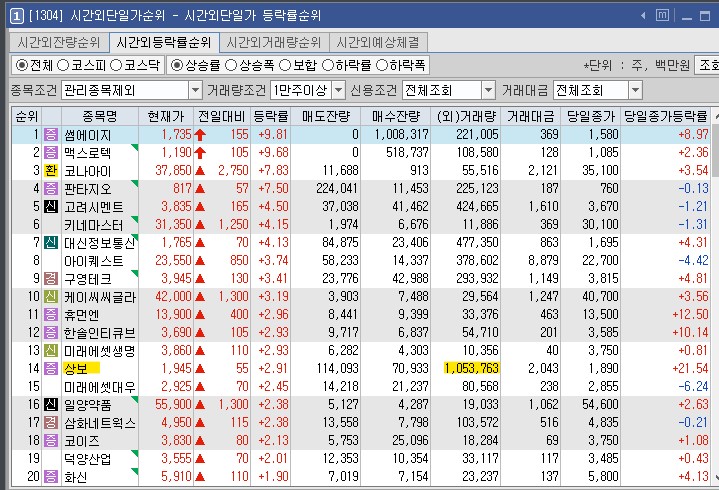The width and height of the screenshot is (719, 490).
Task: Click the 경 badge icon for 삼화네트웍스
Action: pyautogui.click(x=51, y=423)
